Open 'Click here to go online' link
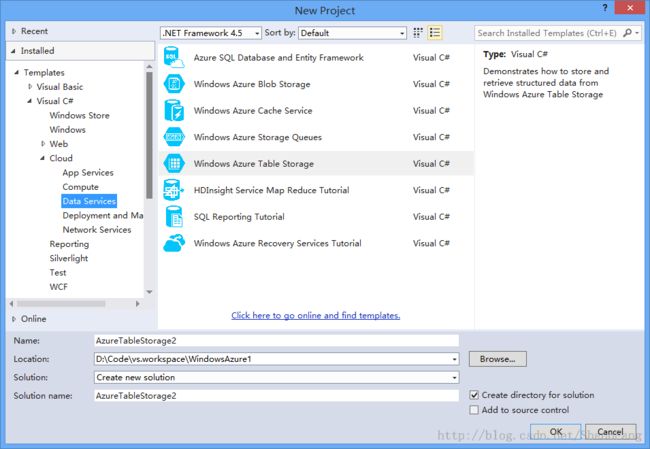 point(315,316)
